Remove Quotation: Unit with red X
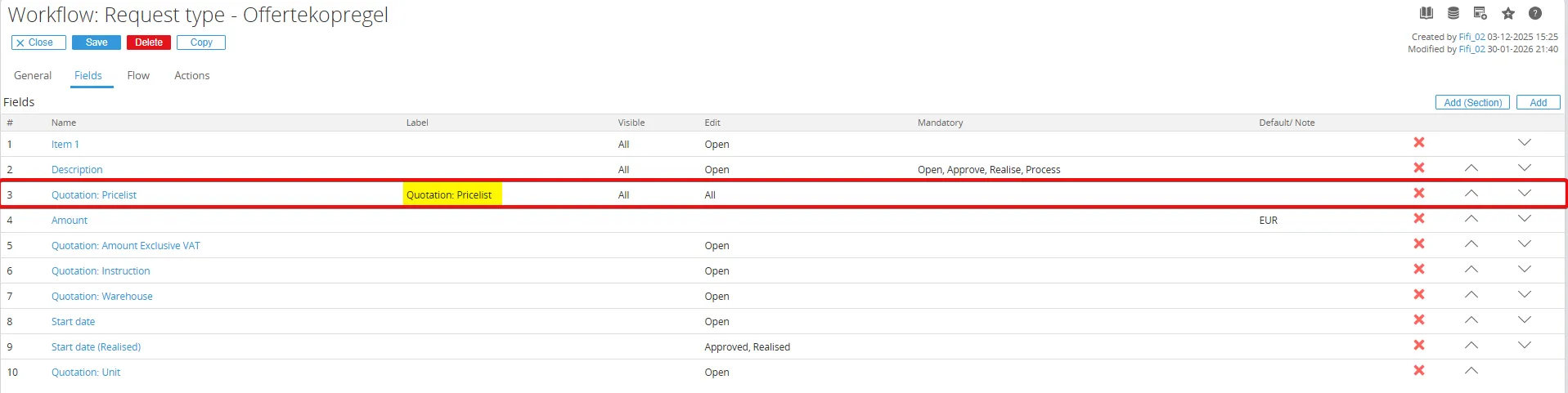 (1419, 370)
